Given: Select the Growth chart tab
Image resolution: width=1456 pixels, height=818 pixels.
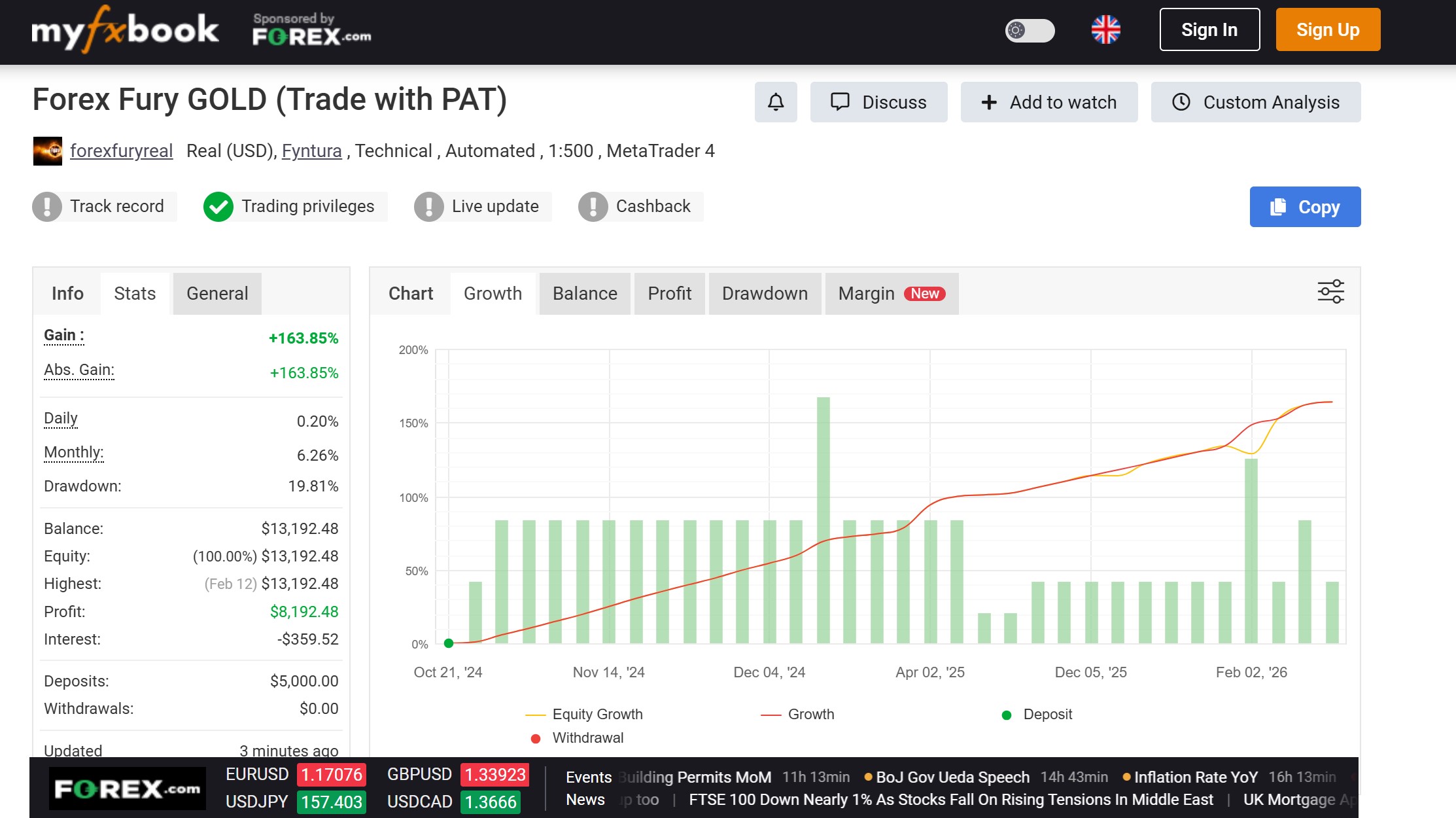Looking at the screenshot, I should pos(493,294).
